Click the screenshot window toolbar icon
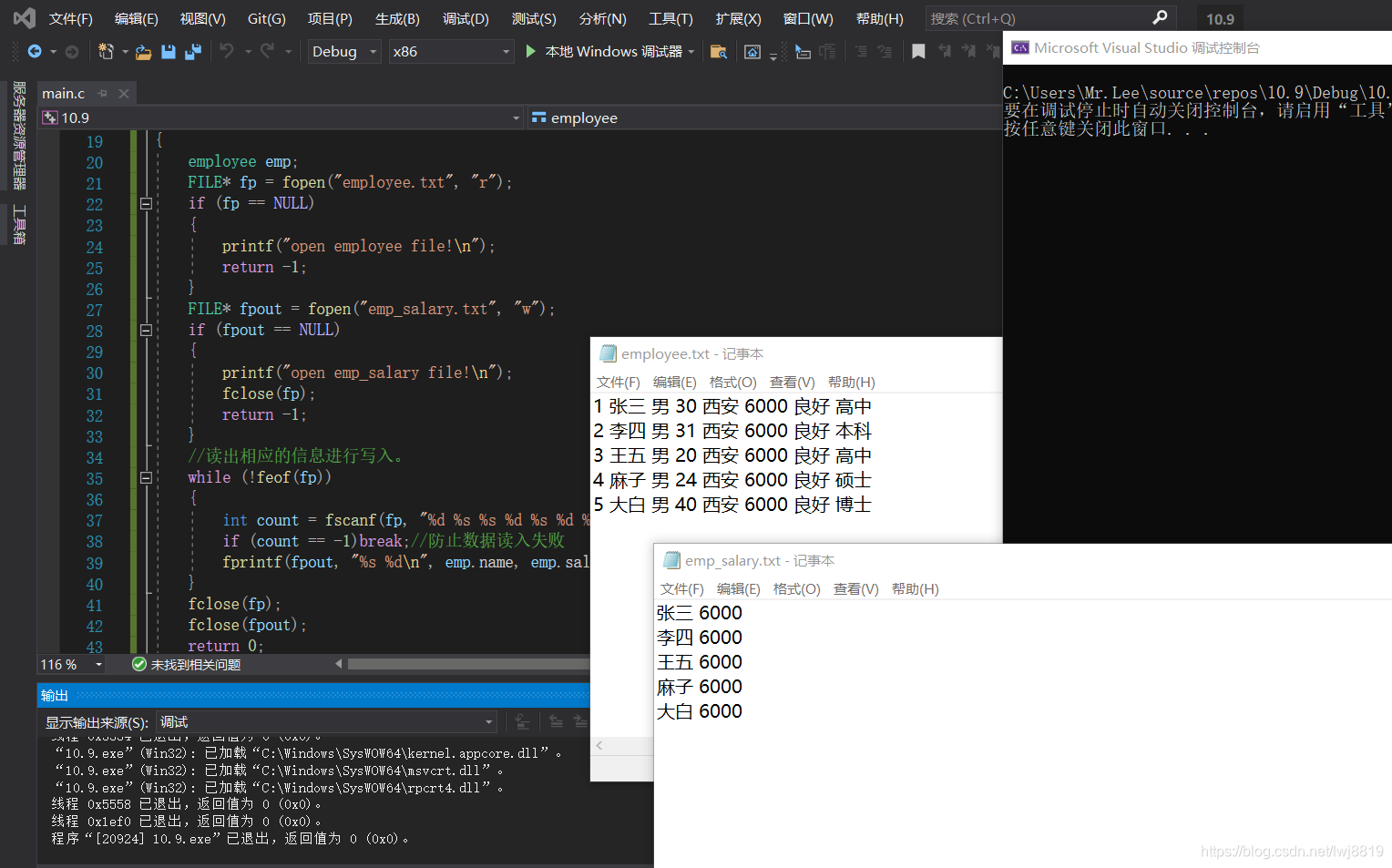This screenshot has width=1392, height=868. click(x=752, y=52)
